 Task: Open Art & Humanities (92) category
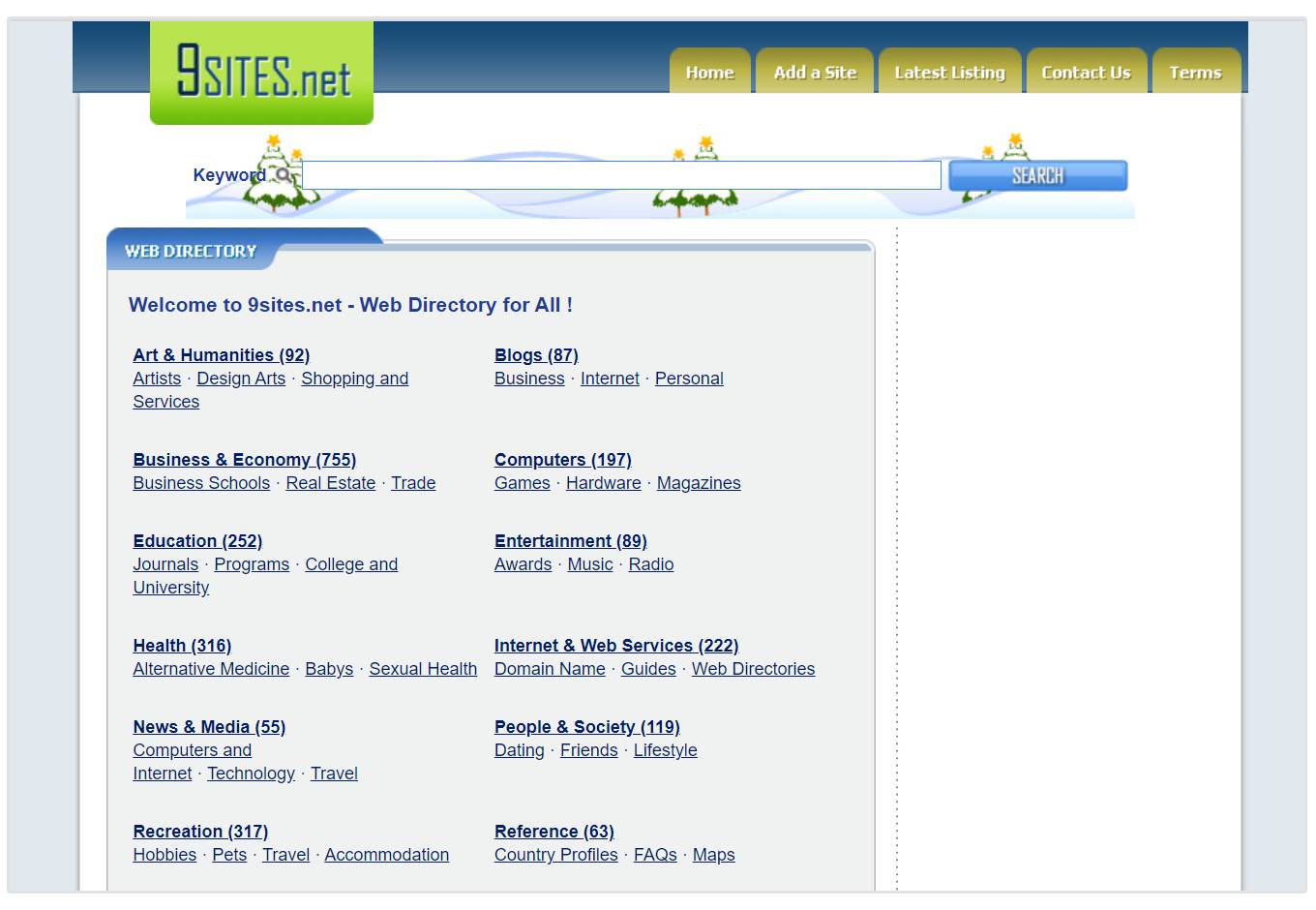pyautogui.click(x=221, y=355)
